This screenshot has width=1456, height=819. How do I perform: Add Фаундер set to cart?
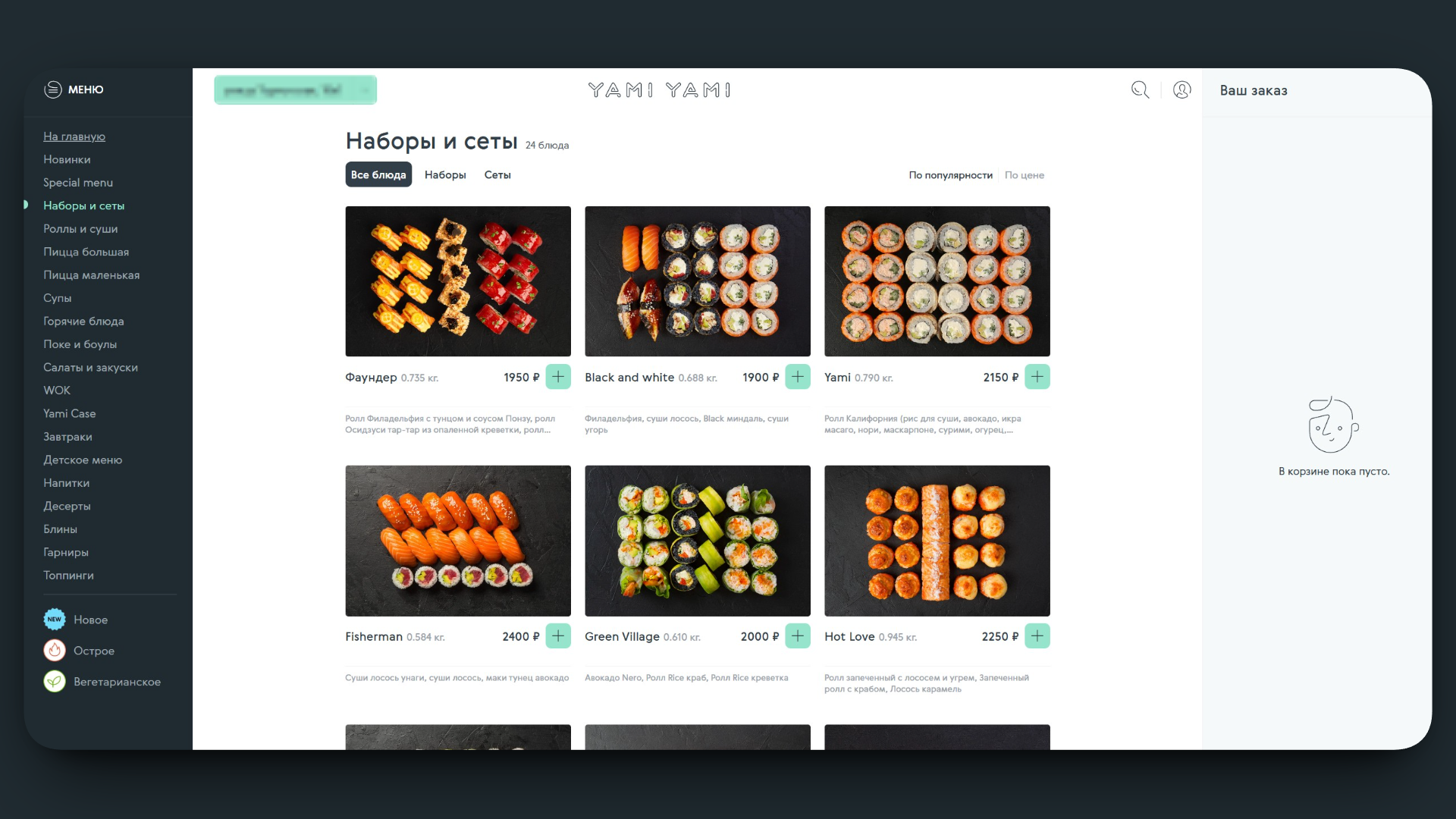click(558, 377)
